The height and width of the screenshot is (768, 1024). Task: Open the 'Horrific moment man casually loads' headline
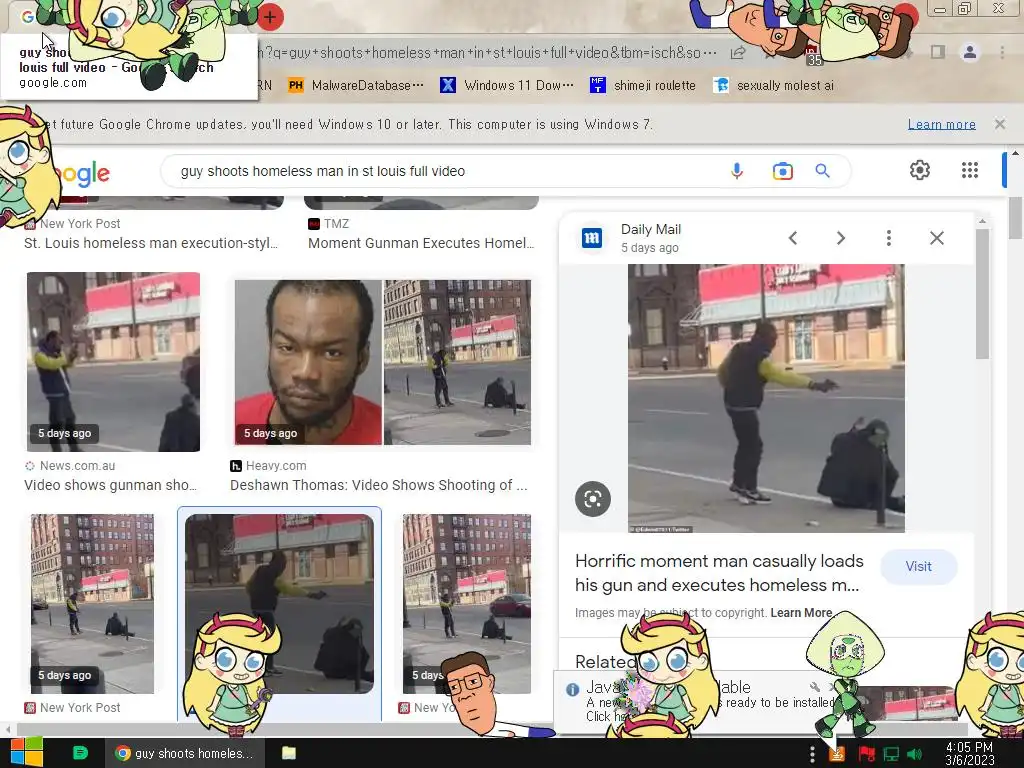719,573
